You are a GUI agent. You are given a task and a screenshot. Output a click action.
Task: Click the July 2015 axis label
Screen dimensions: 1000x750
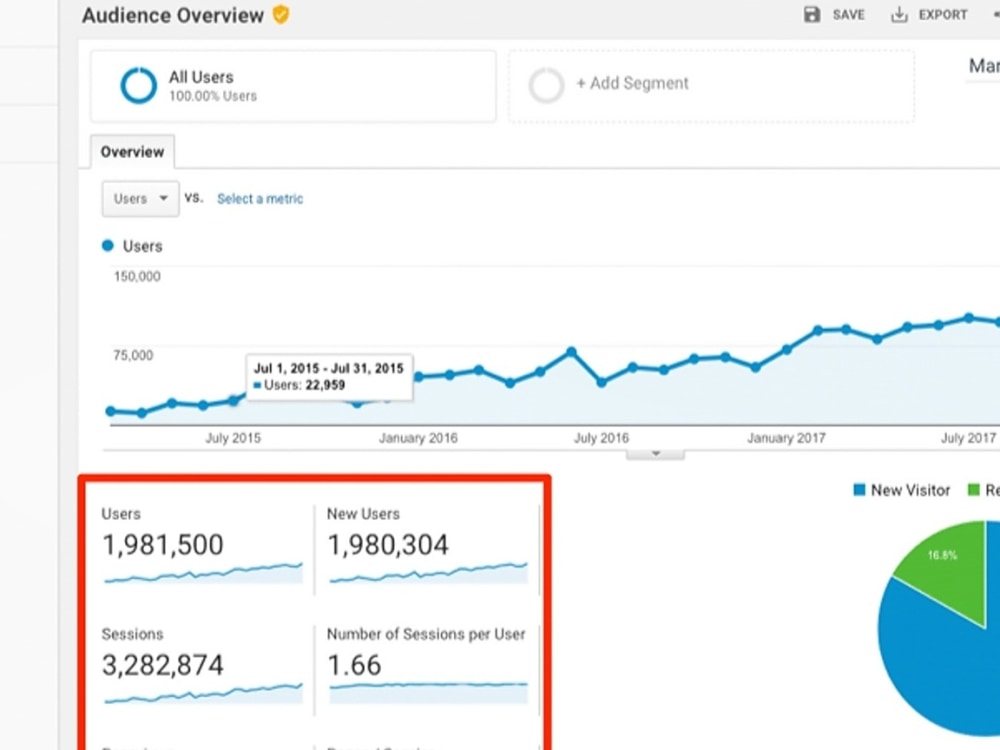[233, 438]
